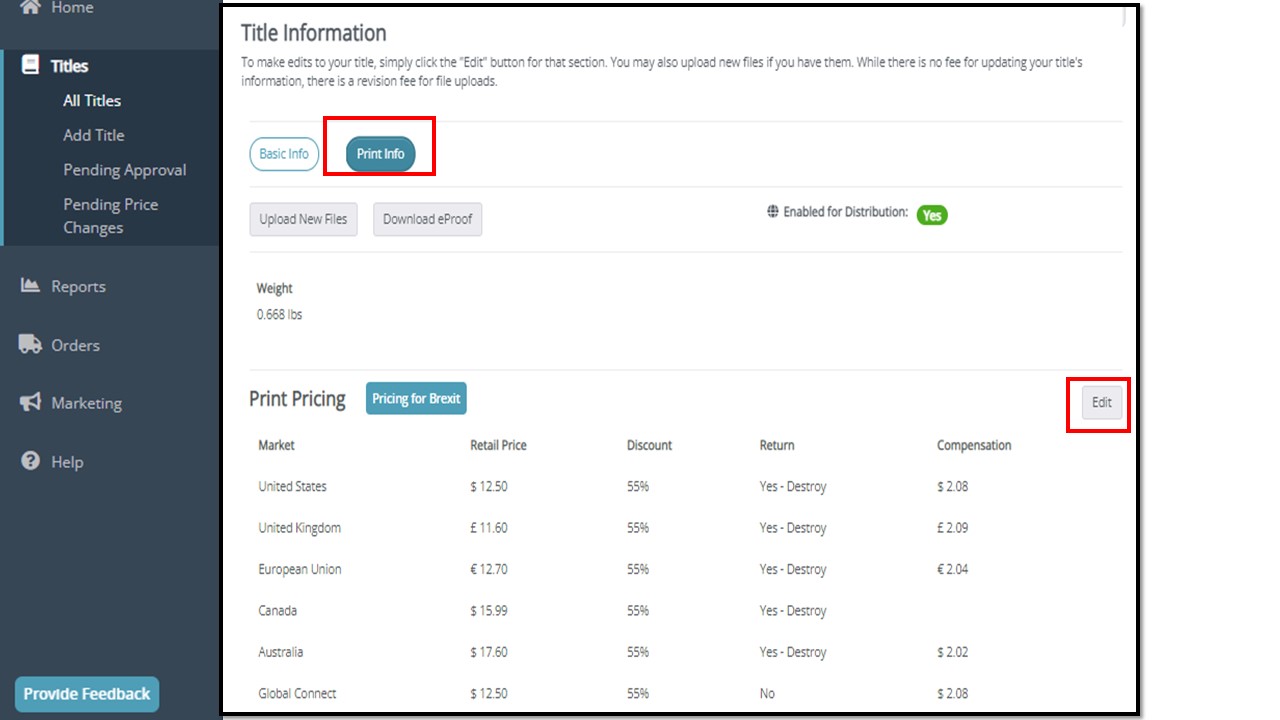
Task: Select the Print Info tab
Action: [x=380, y=154]
